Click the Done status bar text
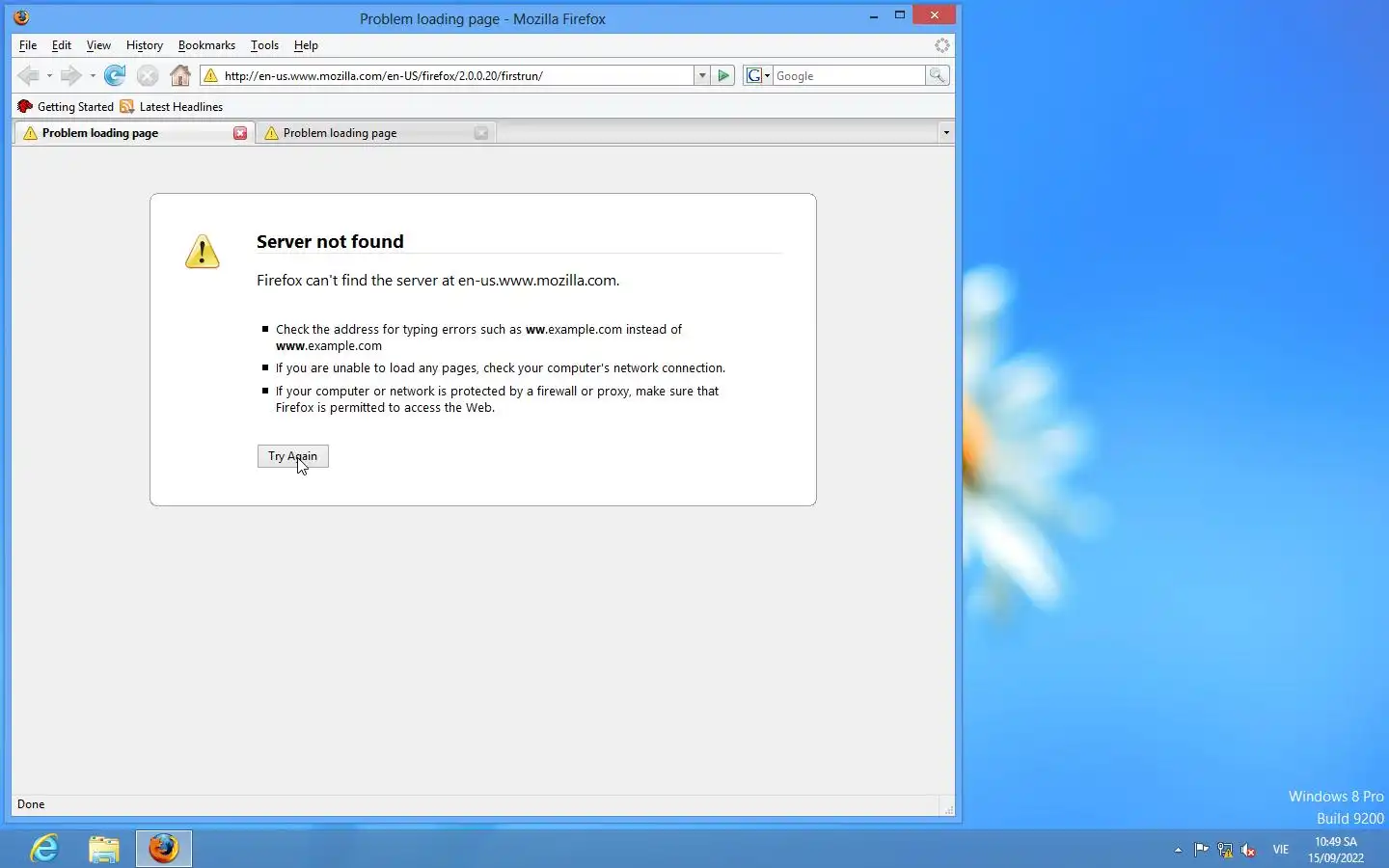The width and height of the screenshot is (1389, 868). point(31,804)
